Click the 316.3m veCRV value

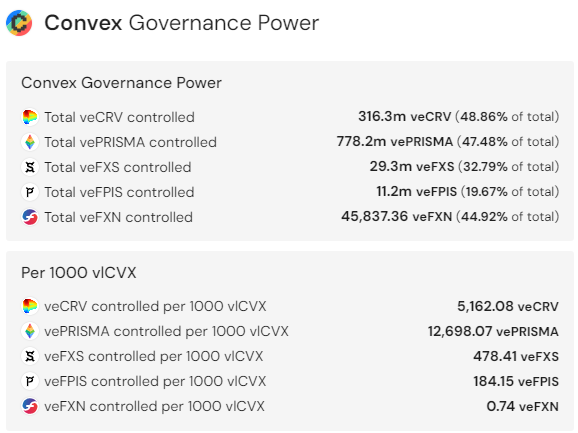[405, 117]
